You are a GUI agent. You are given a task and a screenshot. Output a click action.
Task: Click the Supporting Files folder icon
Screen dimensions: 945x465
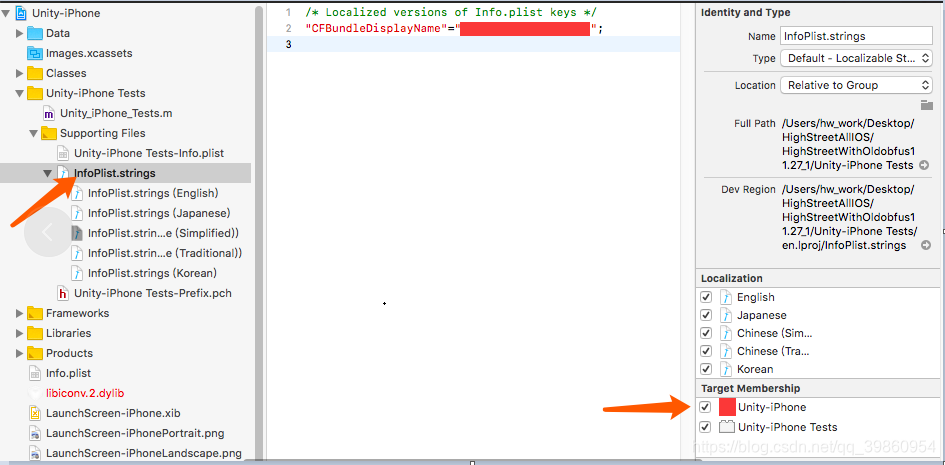pyautogui.click(x=49, y=133)
